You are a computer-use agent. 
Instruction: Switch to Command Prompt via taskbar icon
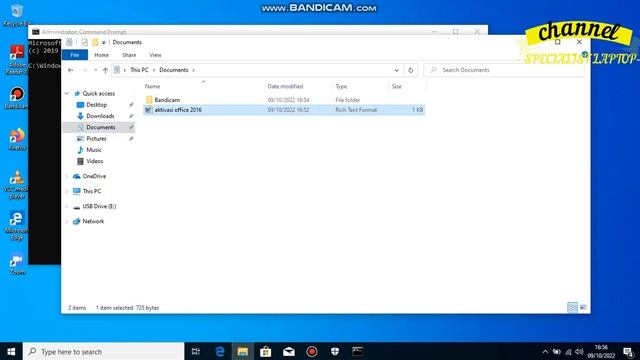point(358,351)
